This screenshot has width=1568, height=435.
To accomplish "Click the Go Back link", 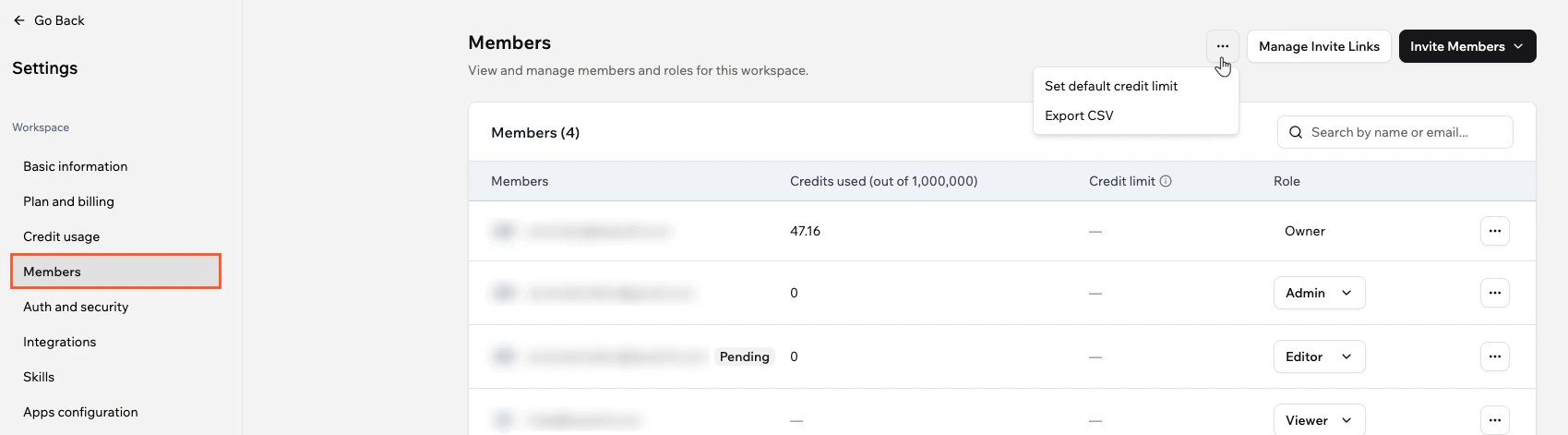I will coord(49,20).
